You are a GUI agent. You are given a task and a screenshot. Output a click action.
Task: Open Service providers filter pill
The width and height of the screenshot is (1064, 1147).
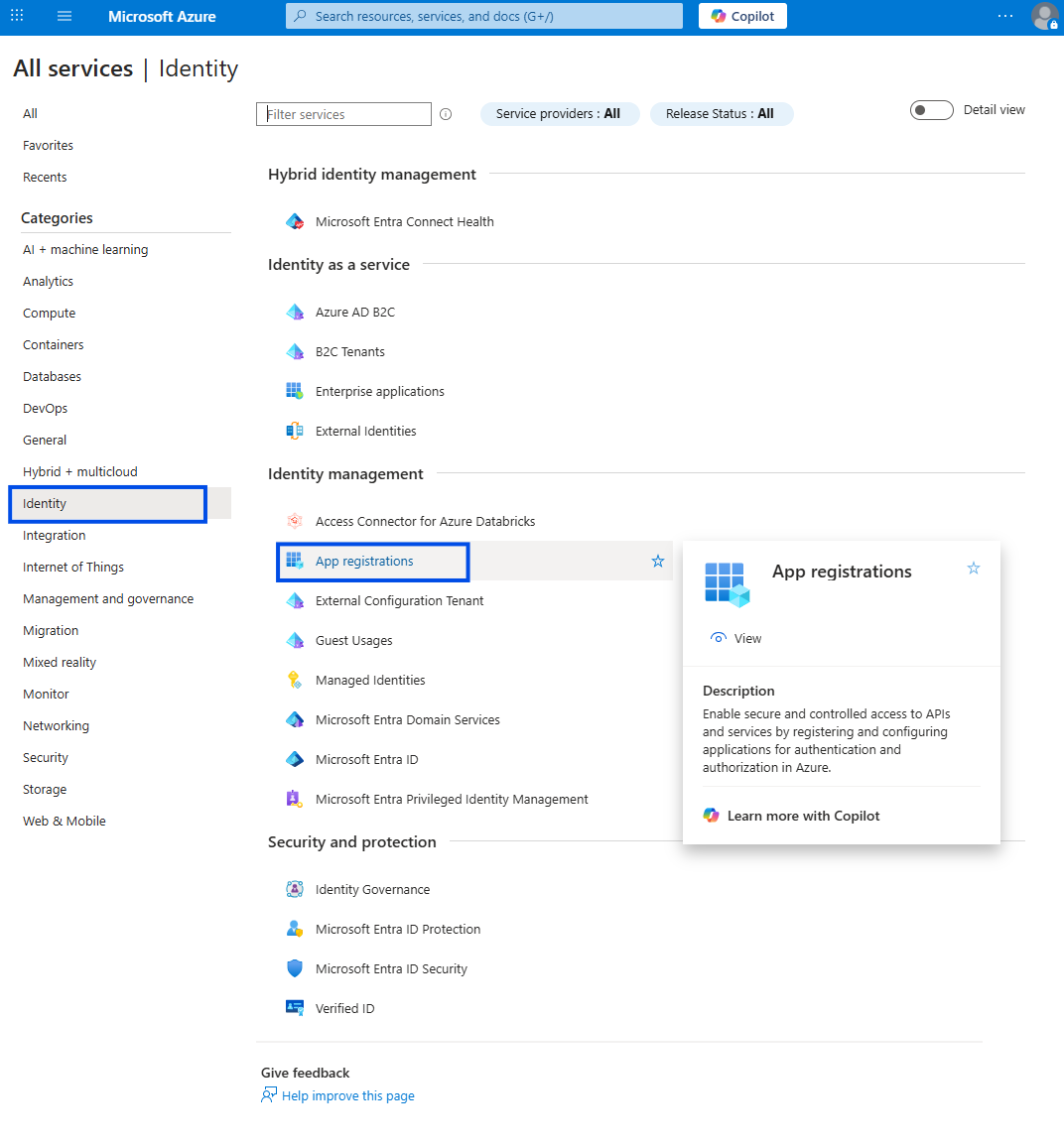pos(559,114)
